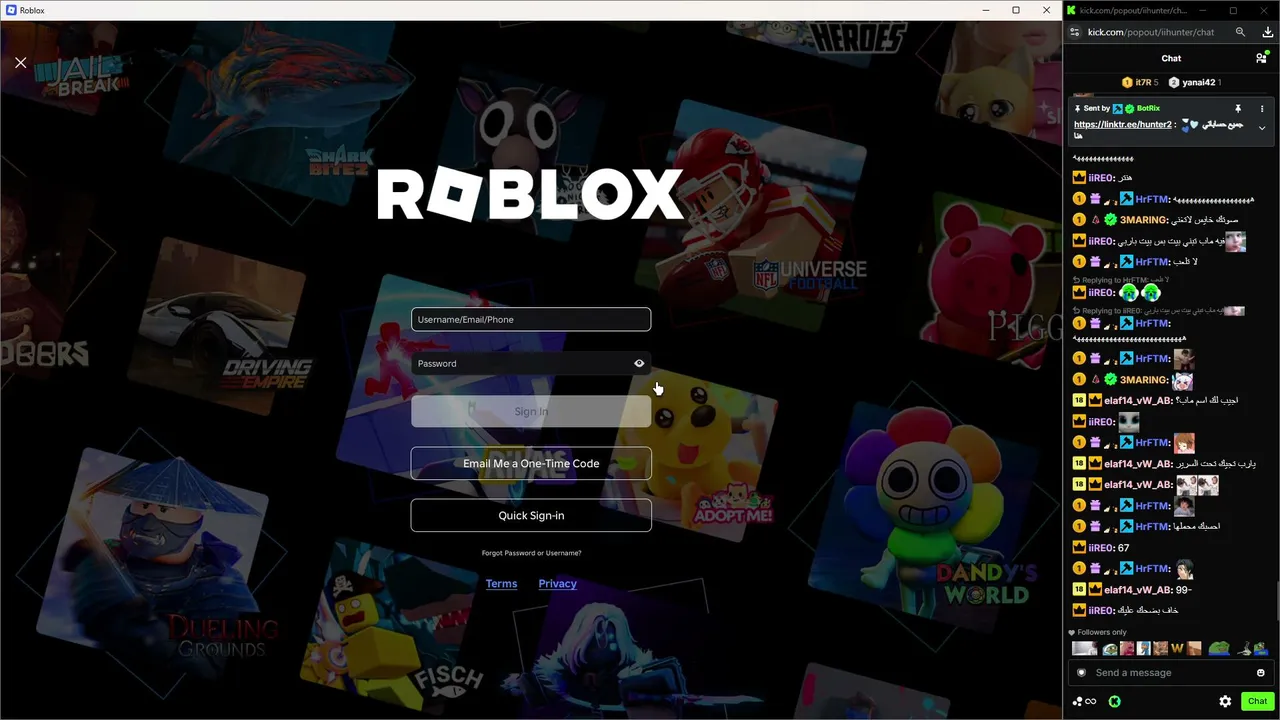
Task: Open pinned message three-dot menu
Action: (x=1262, y=108)
